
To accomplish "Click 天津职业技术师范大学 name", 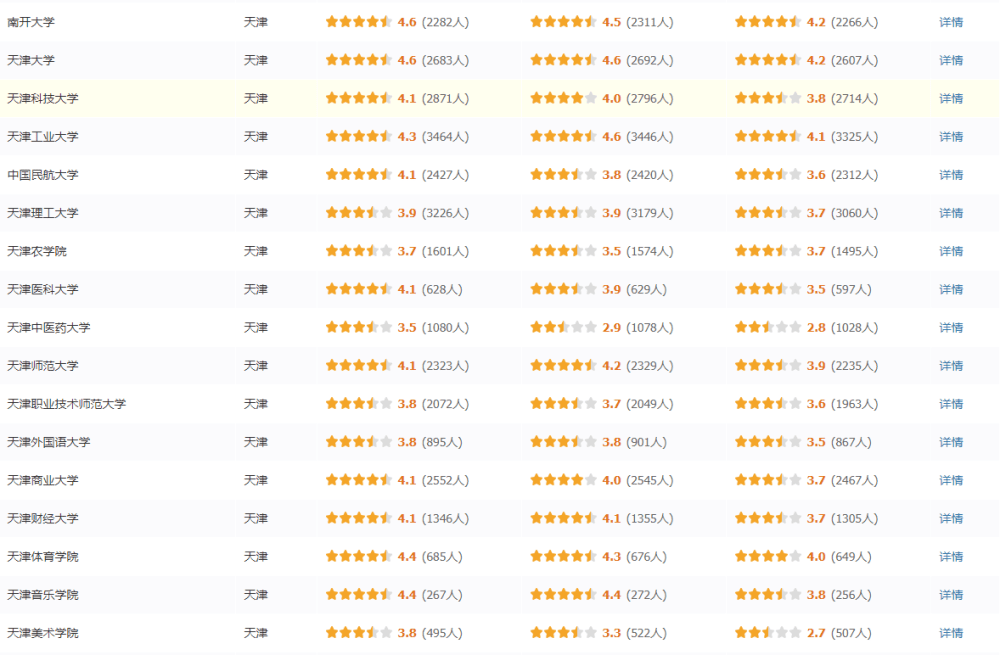I will (66, 404).
